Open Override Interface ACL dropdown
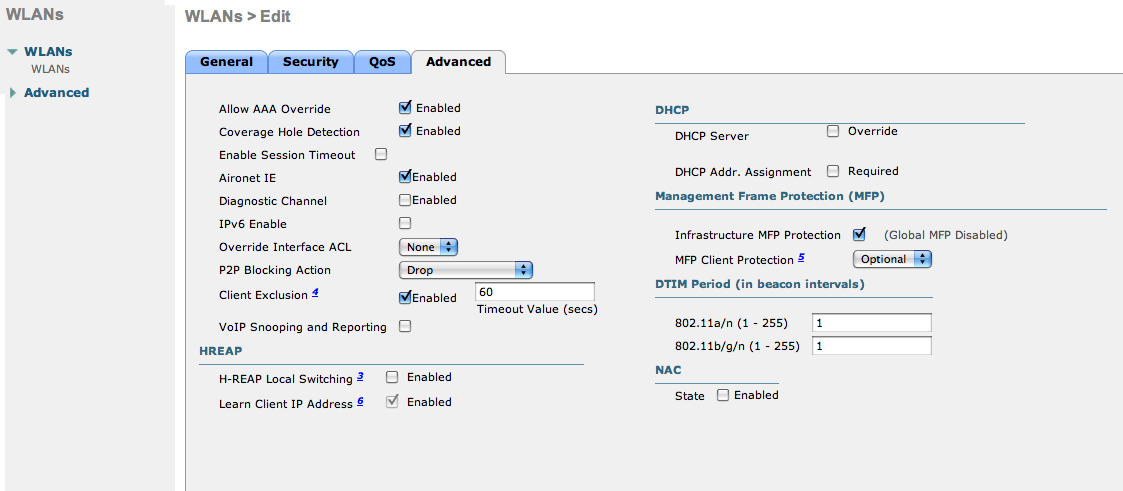 point(428,246)
